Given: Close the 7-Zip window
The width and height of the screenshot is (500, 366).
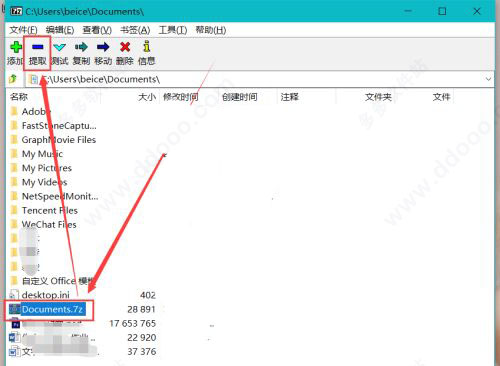Looking at the screenshot, I should [x=477, y=11].
